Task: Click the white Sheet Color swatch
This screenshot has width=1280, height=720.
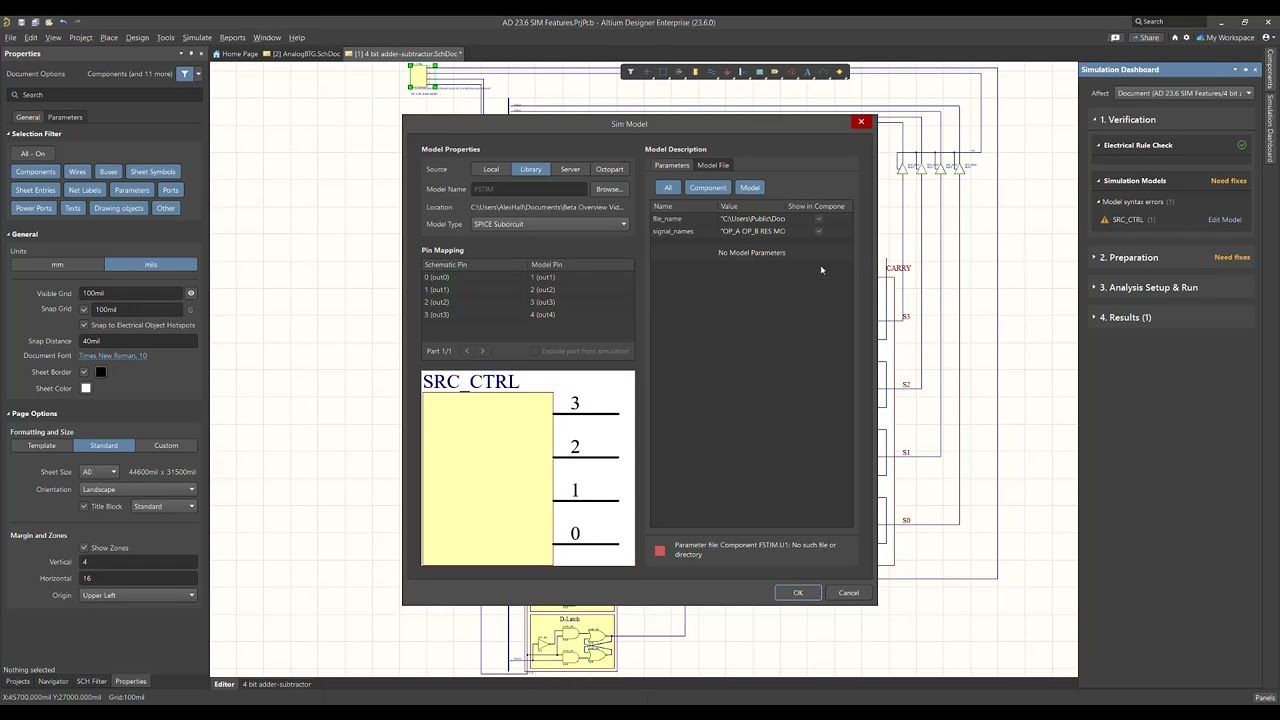Action: coord(86,388)
